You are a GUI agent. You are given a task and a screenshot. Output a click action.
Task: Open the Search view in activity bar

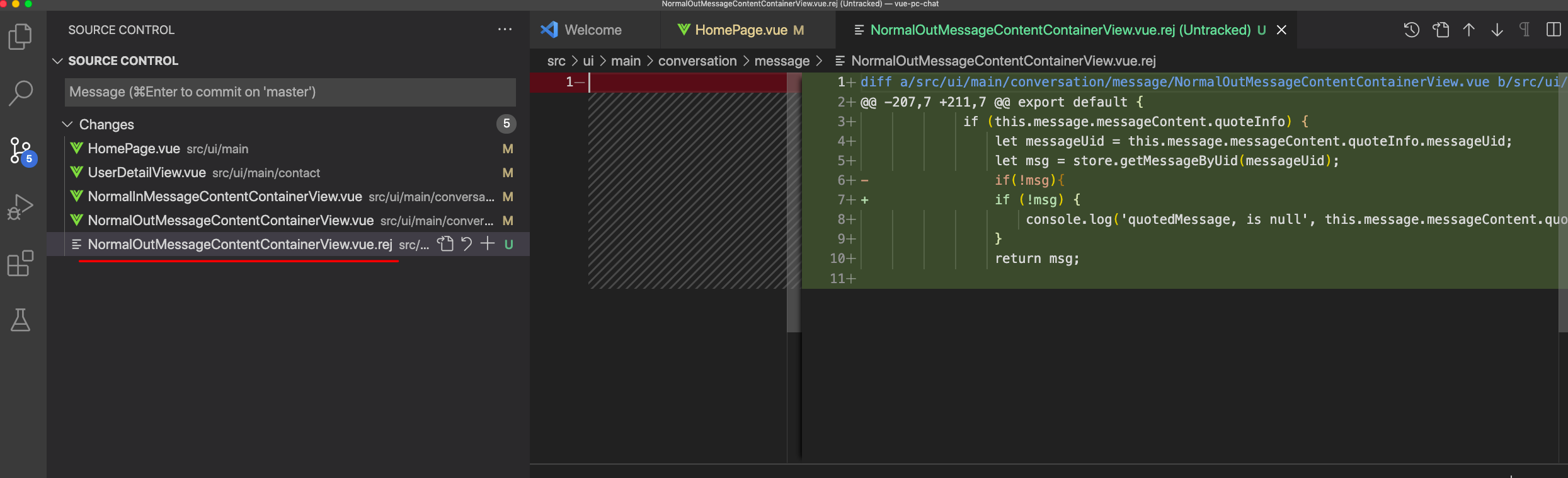[x=20, y=93]
